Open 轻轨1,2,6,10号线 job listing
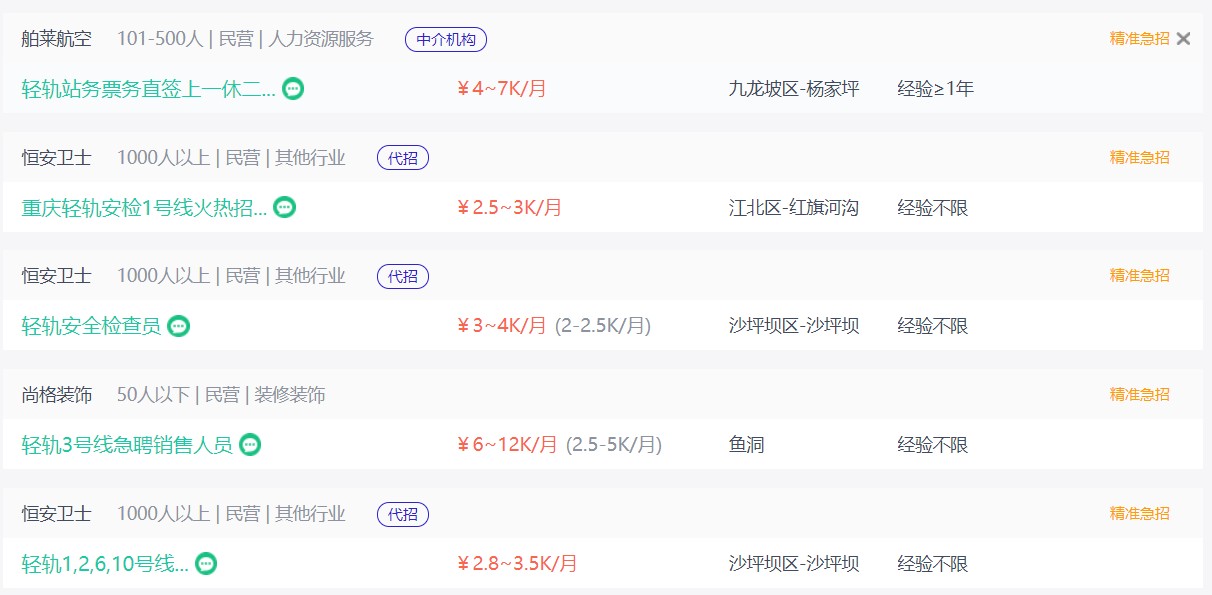1212x595 pixels. [105, 564]
